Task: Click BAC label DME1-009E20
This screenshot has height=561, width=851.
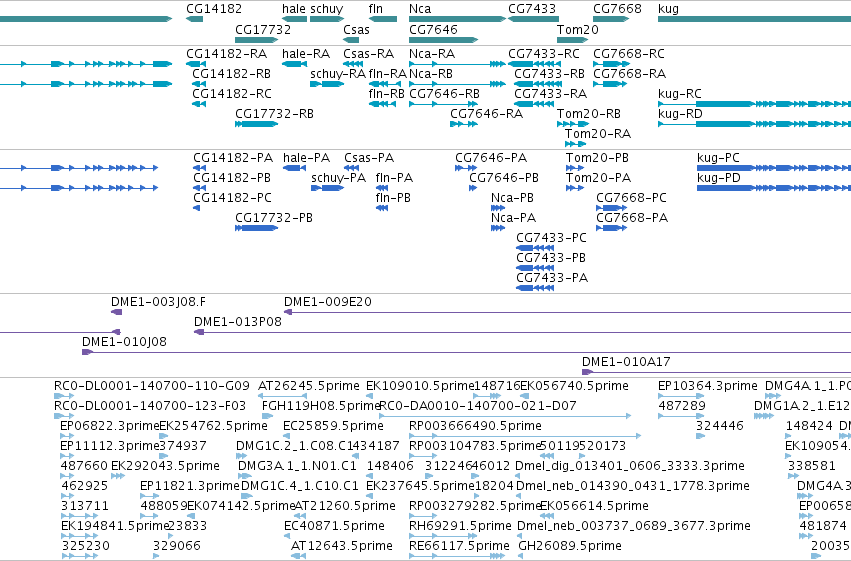Action: click(328, 302)
